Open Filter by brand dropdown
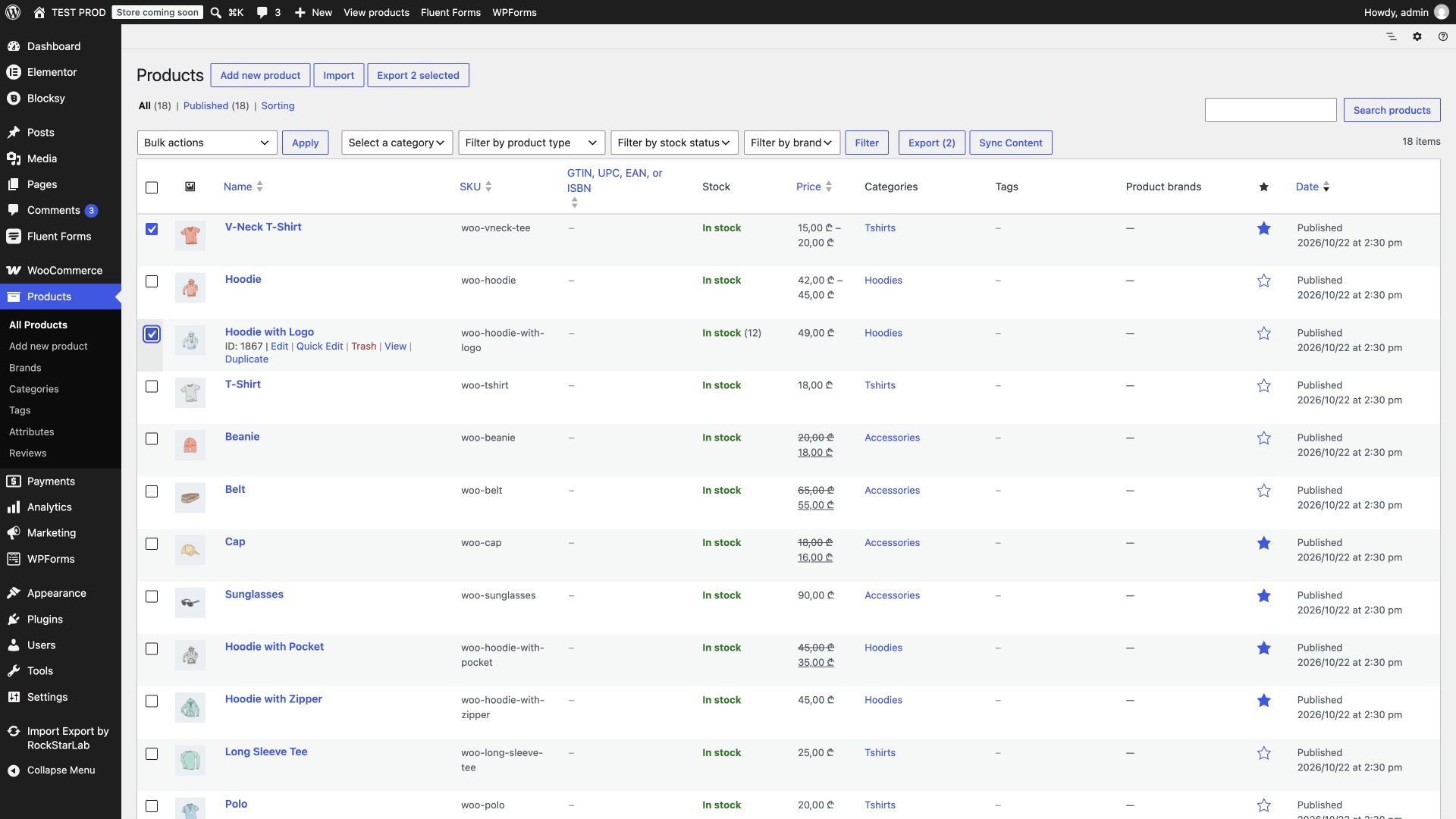1456x819 pixels. pos(792,143)
